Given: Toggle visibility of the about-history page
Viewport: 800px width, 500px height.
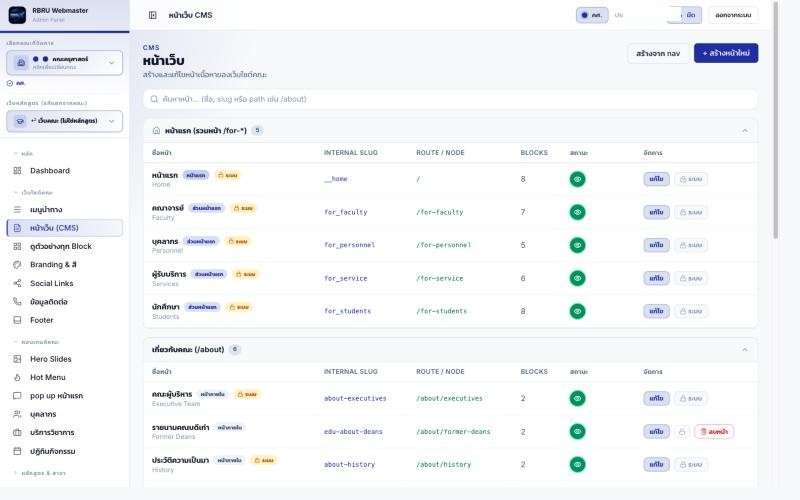Looking at the screenshot, I should click(577, 464).
